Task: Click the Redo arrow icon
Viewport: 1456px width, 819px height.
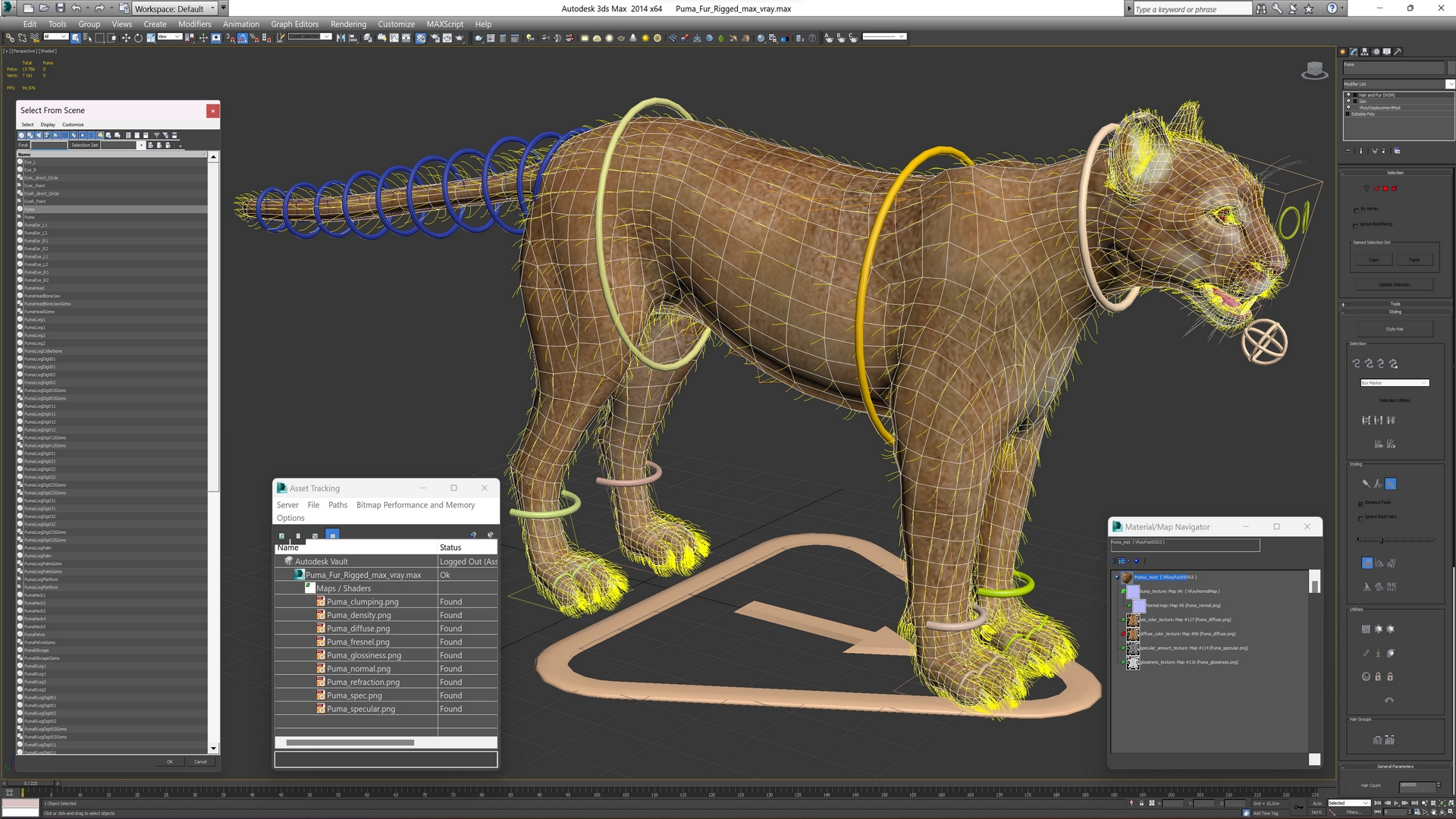Action: coord(99,8)
